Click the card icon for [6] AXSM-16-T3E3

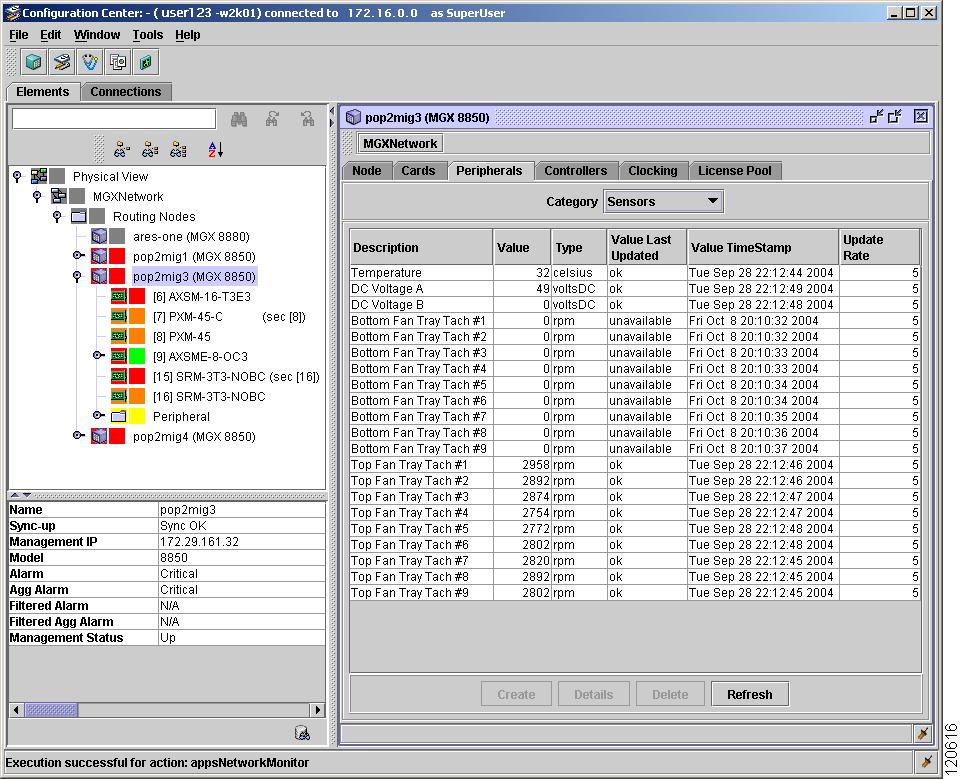[119, 296]
